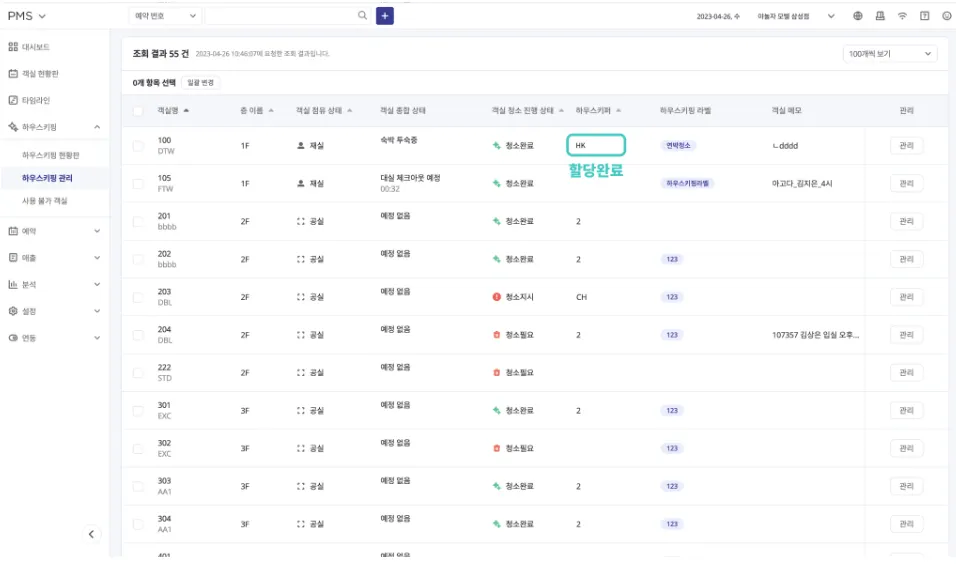Open 대시보드 in the sidebar

click(x=35, y=47)
